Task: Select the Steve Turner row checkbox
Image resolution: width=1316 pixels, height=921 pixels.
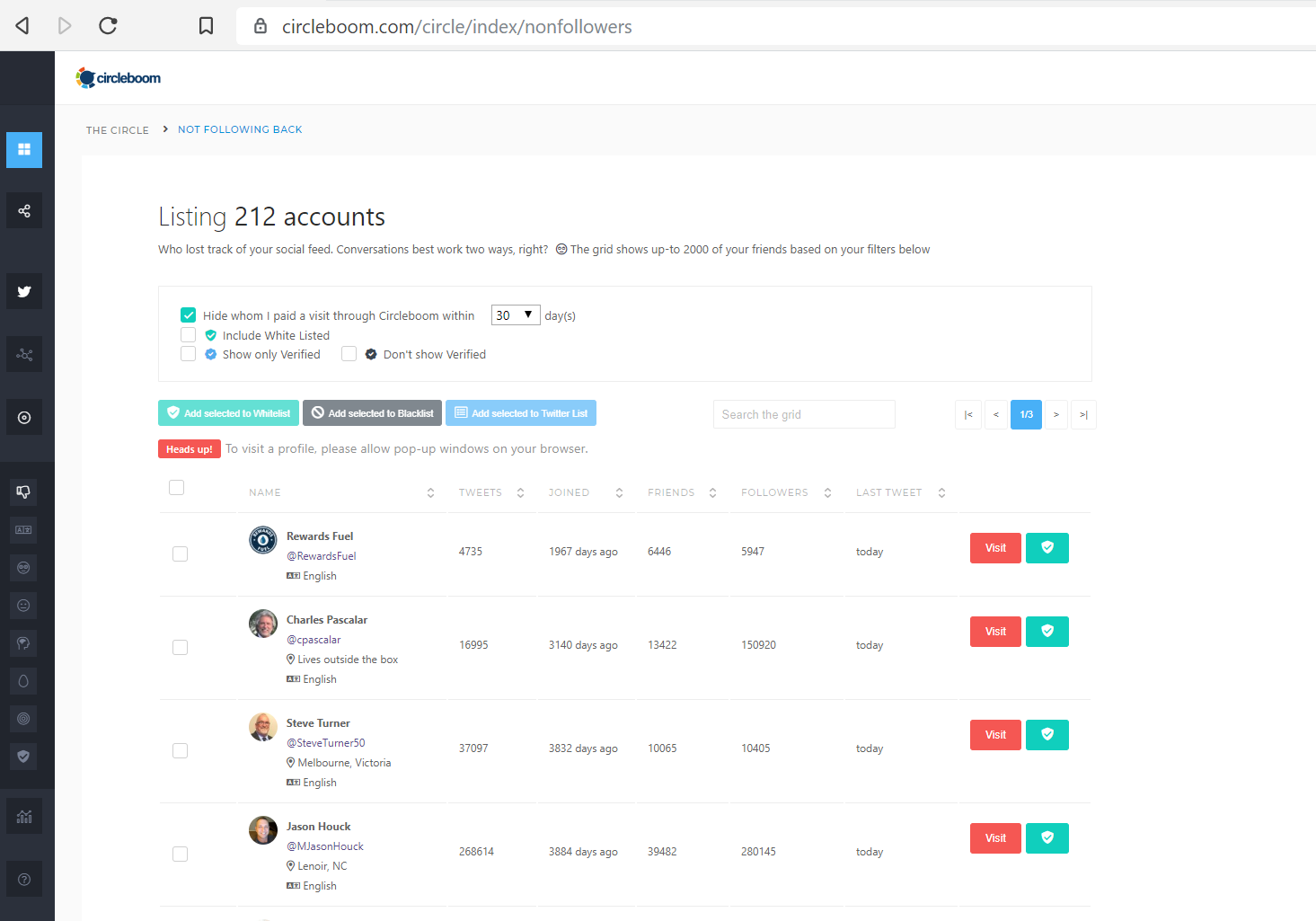Action: pos(181,751)
